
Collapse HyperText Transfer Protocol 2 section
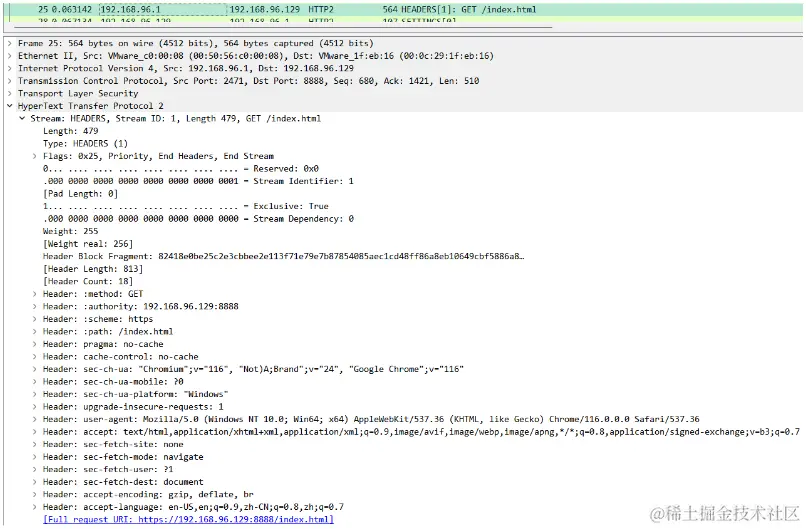10,106
